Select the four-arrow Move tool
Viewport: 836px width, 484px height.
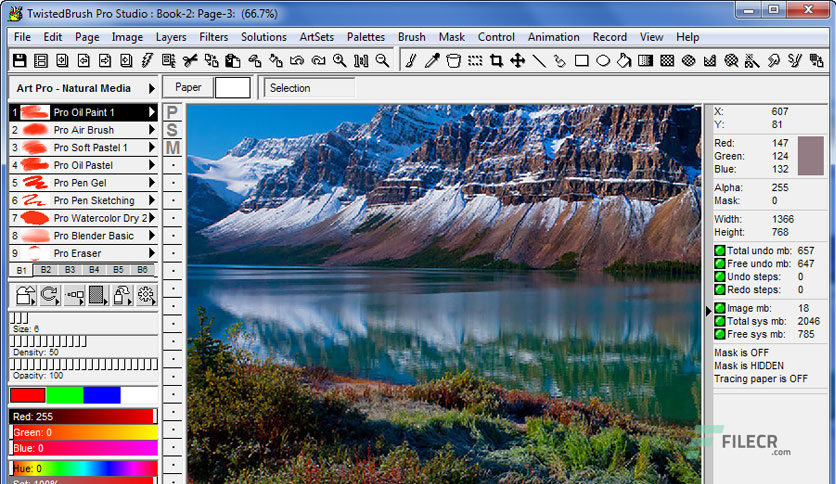[x=518, y=61]
